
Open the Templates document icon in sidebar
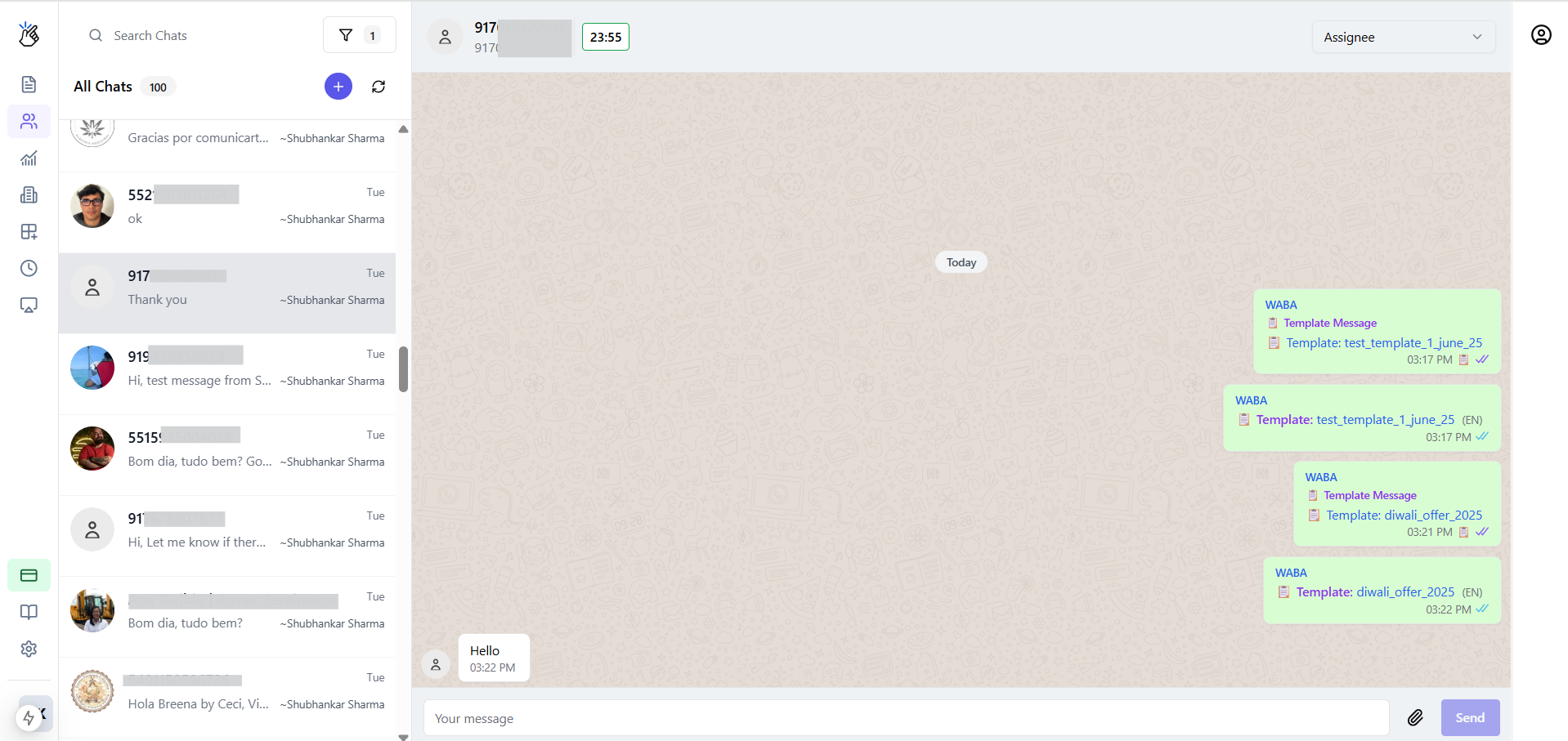(x=29, y=84)
